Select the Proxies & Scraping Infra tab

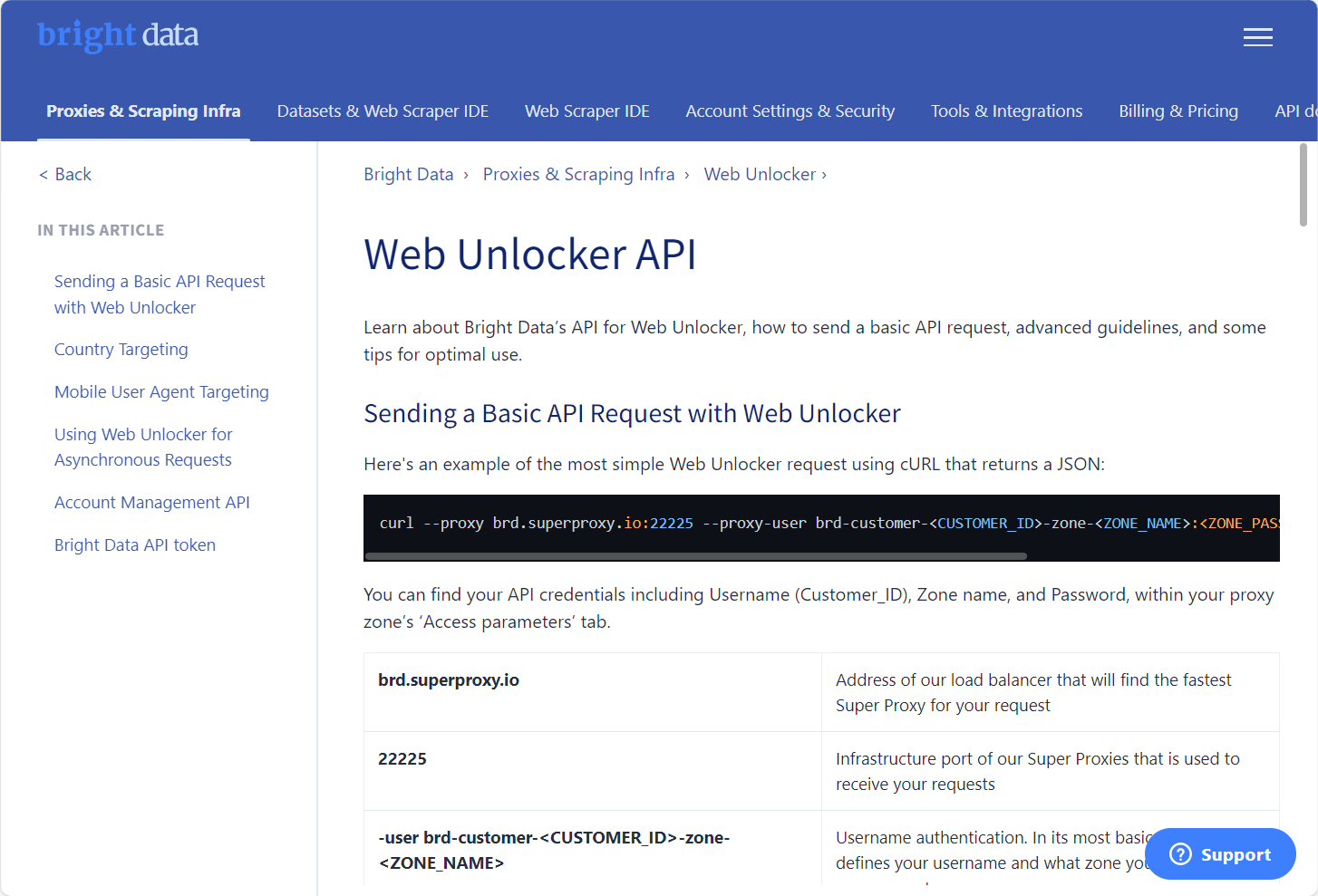coord(143,111)
